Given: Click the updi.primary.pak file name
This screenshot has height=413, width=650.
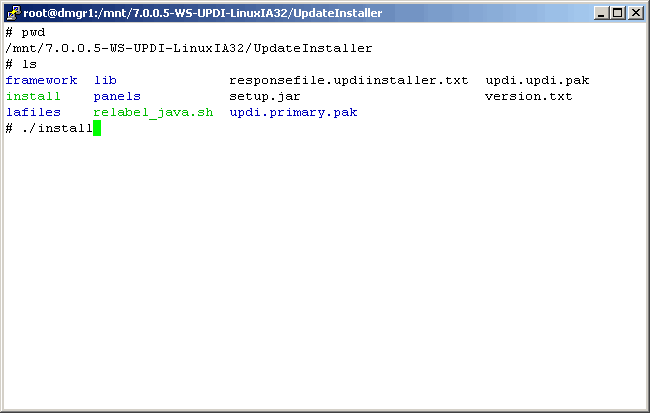Looking at the screenshot, I should click(293, 112).
